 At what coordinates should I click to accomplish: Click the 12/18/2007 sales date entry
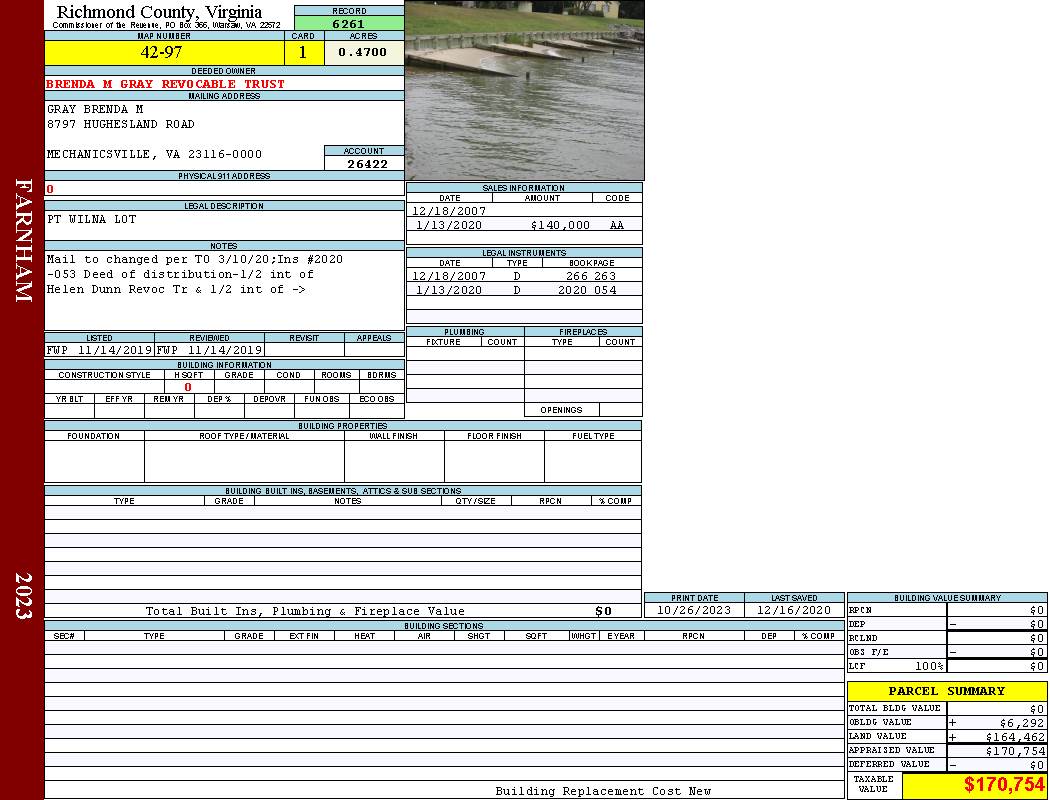click(x=449, y=211)
